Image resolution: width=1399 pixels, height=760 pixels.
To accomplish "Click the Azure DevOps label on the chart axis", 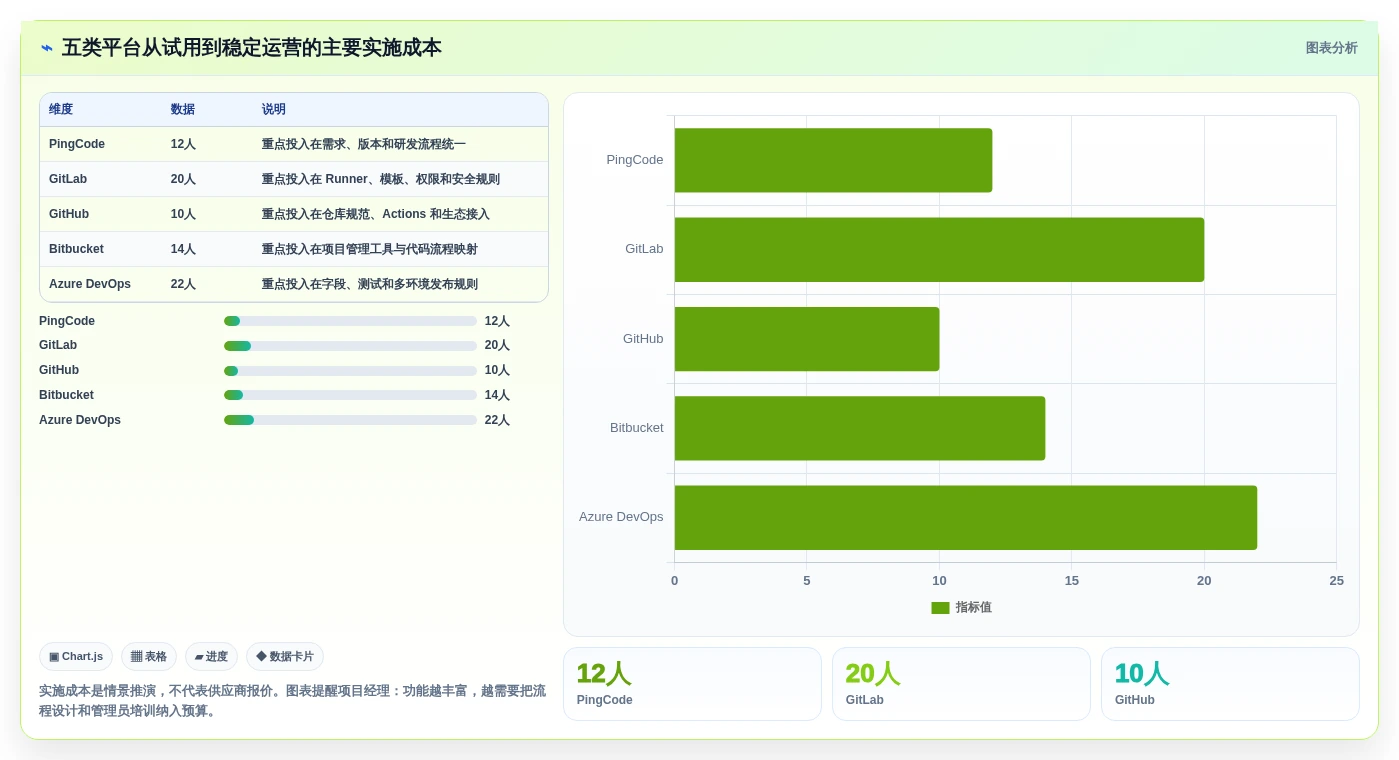I will click(621, 517).
